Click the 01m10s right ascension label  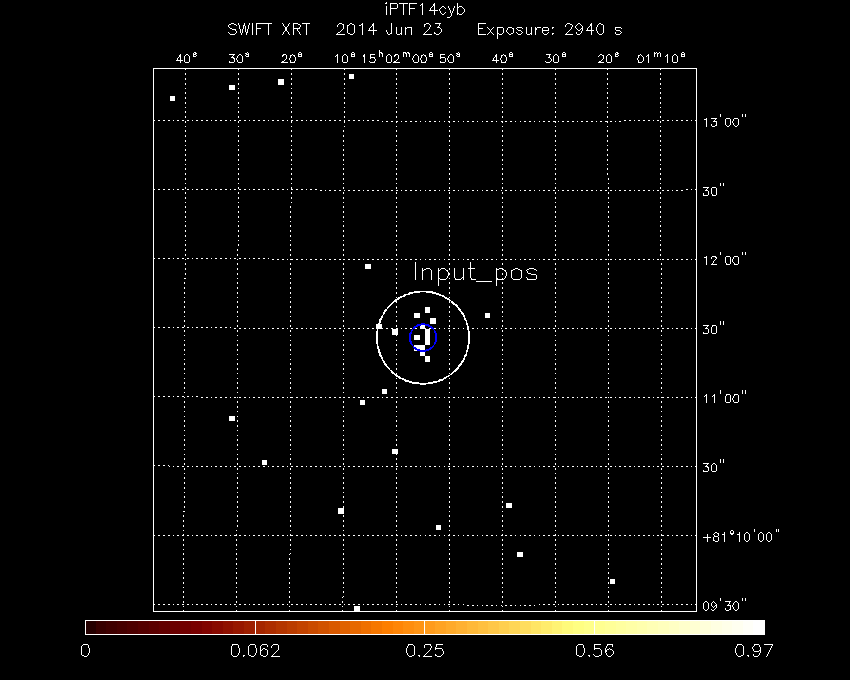661,58
